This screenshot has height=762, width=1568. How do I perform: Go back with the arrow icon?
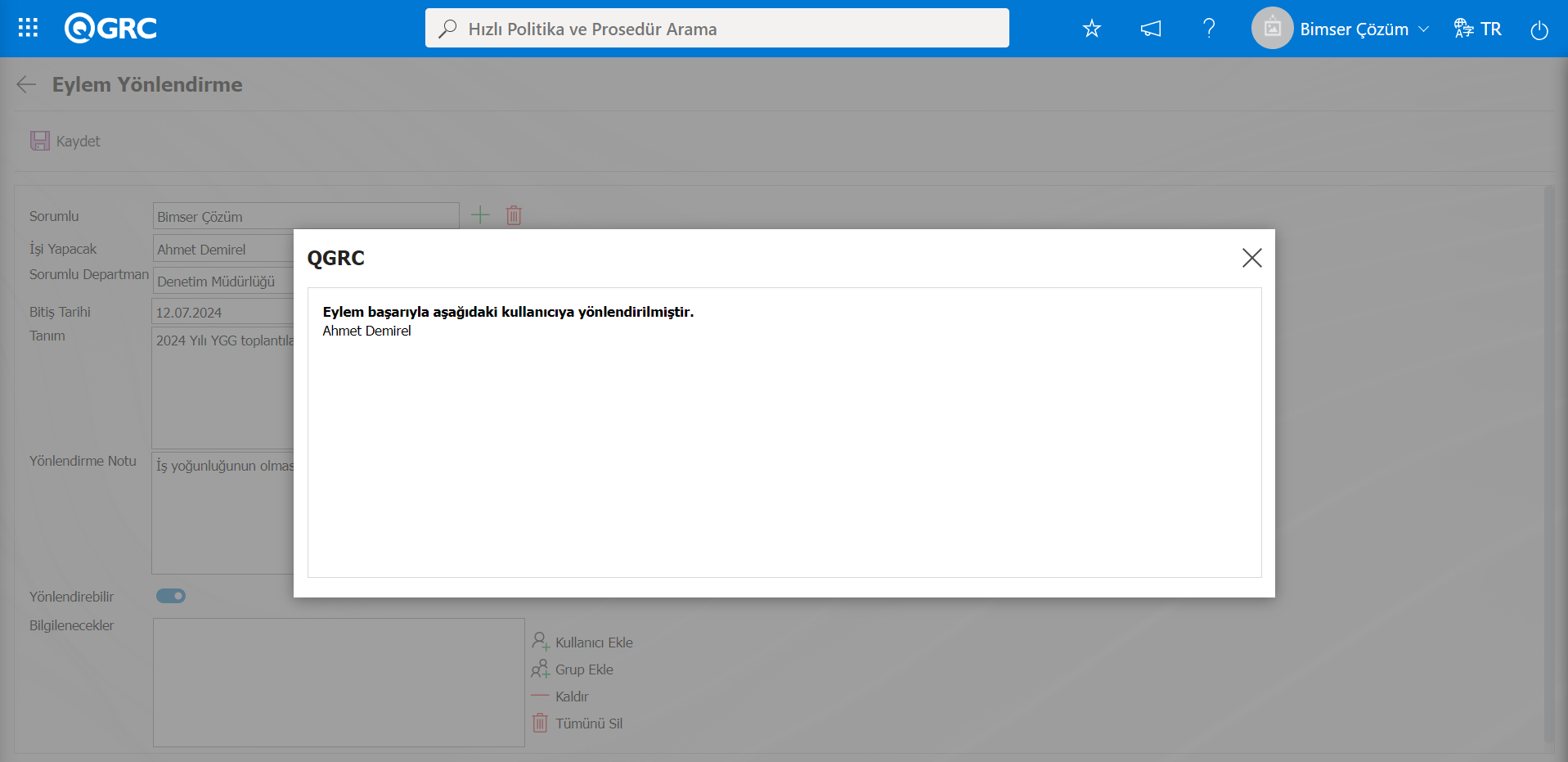click(x=26, y=84)
